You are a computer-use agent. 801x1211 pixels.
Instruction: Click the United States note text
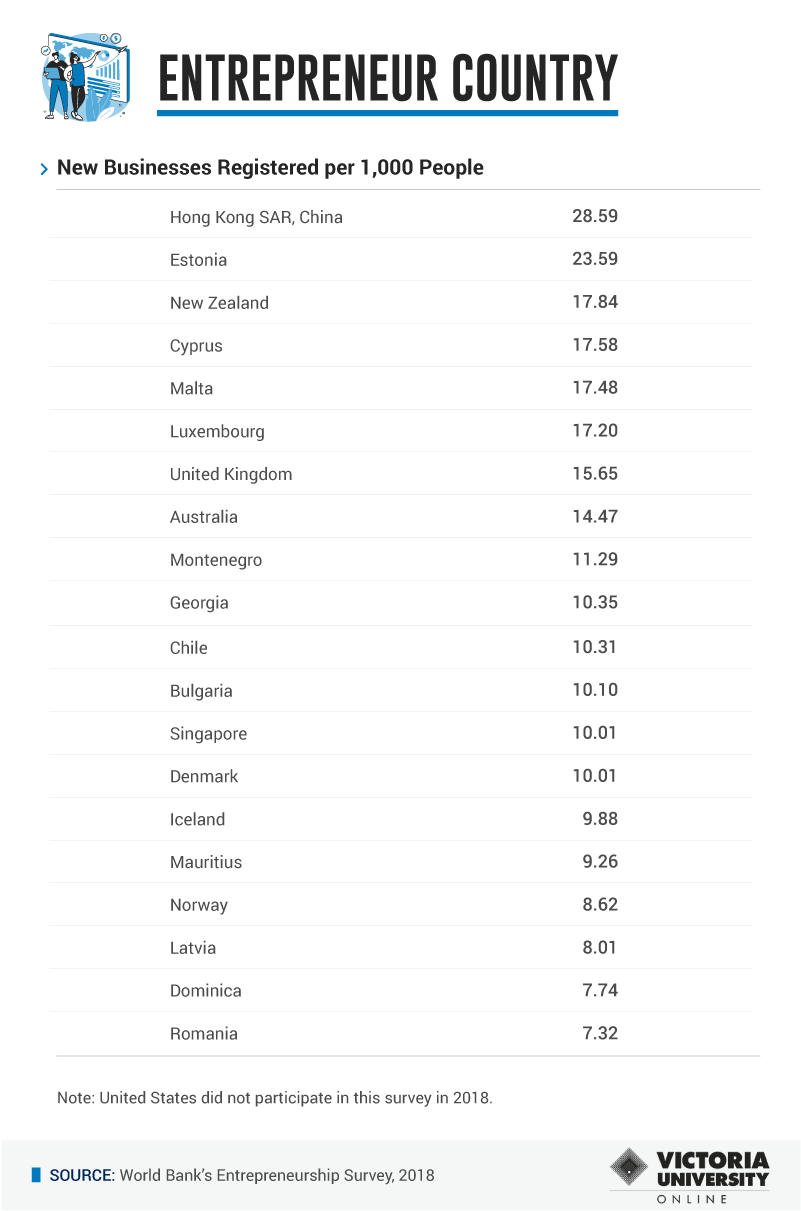pyautogui.click(x=275, y=1097)
